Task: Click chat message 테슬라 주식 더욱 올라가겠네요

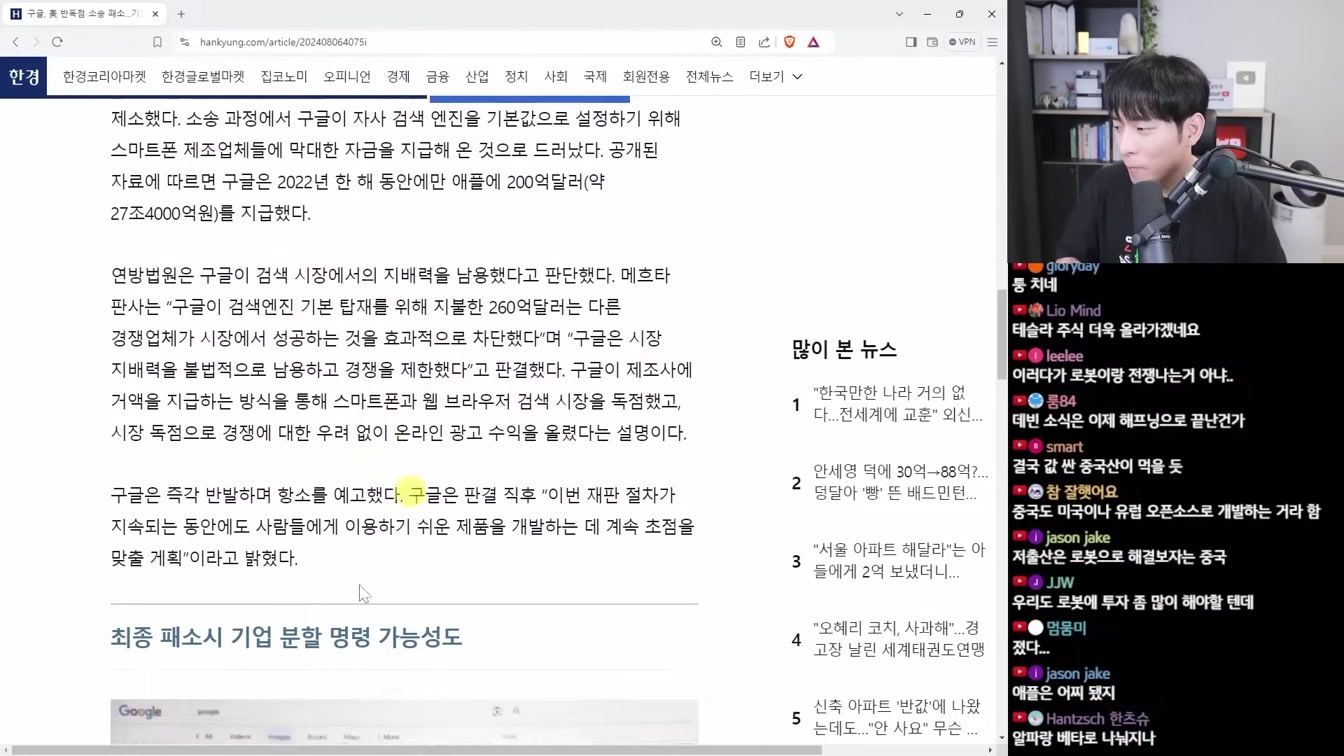Action: [1105, 330]
